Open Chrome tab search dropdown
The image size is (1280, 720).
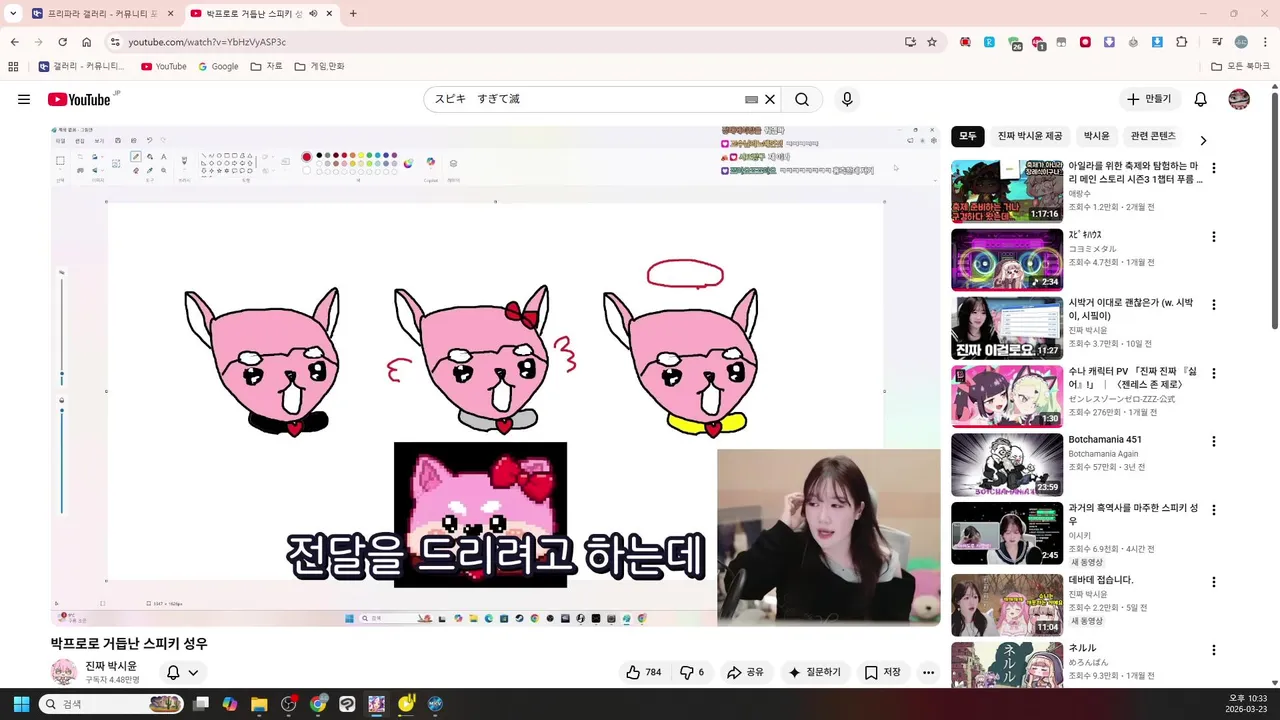[x=13, y=14]
